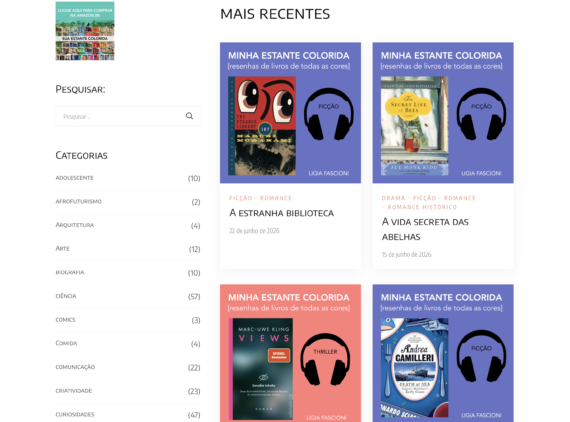Screen dimensions: 570x422
Task: Open the Biografia category
Action: pos(70,272)
